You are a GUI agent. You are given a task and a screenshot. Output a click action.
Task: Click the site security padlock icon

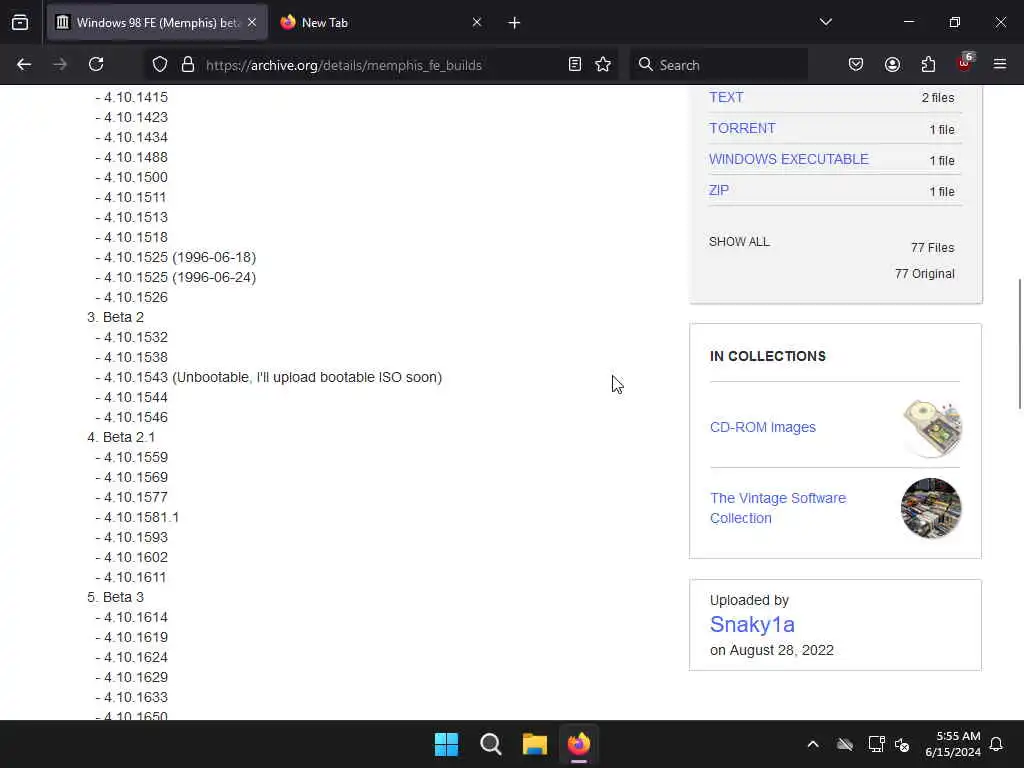pos(188,65)
